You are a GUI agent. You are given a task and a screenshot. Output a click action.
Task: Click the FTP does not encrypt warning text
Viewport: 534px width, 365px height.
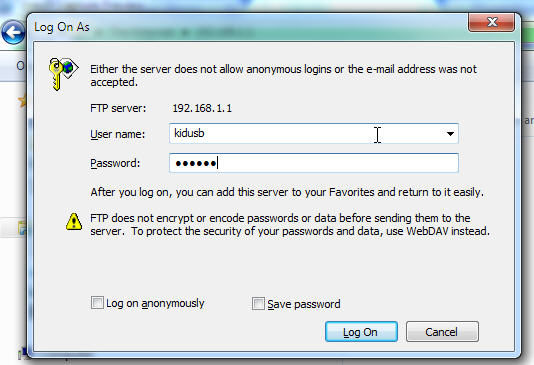pyautogui.click(x=290, y=225)
